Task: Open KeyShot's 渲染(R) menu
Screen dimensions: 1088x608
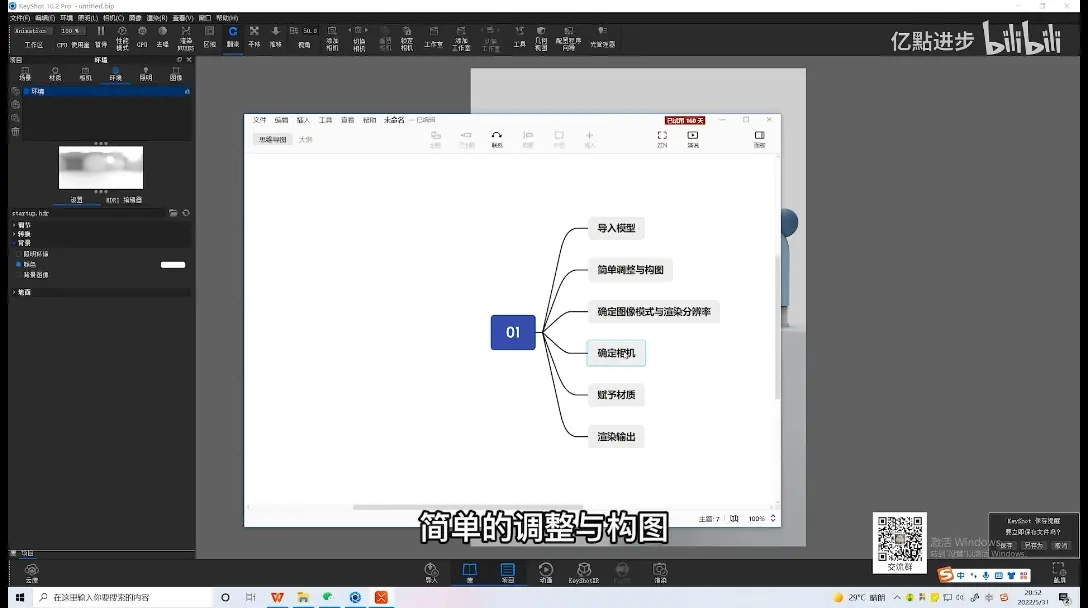Action: tap(157, 18)
